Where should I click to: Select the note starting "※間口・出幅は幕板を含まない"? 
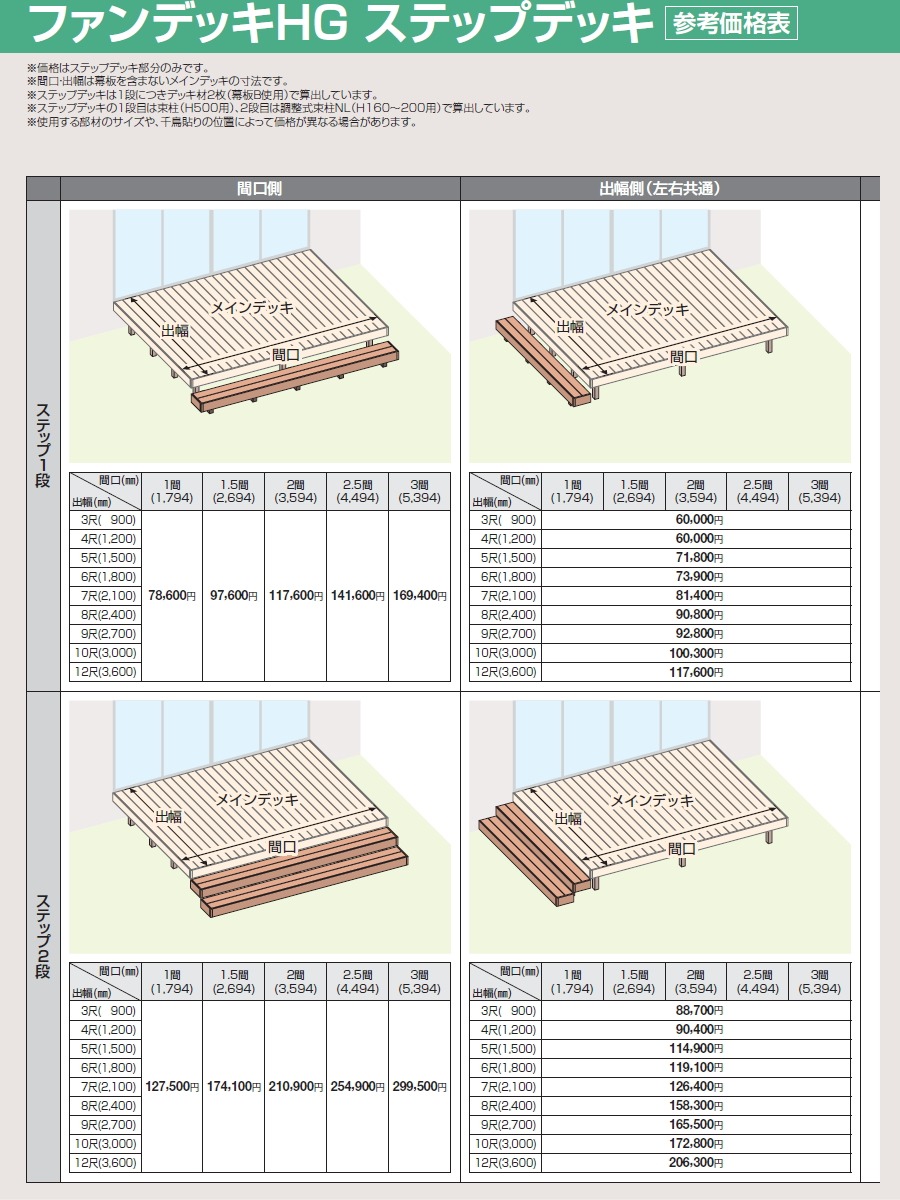(158, 81)
